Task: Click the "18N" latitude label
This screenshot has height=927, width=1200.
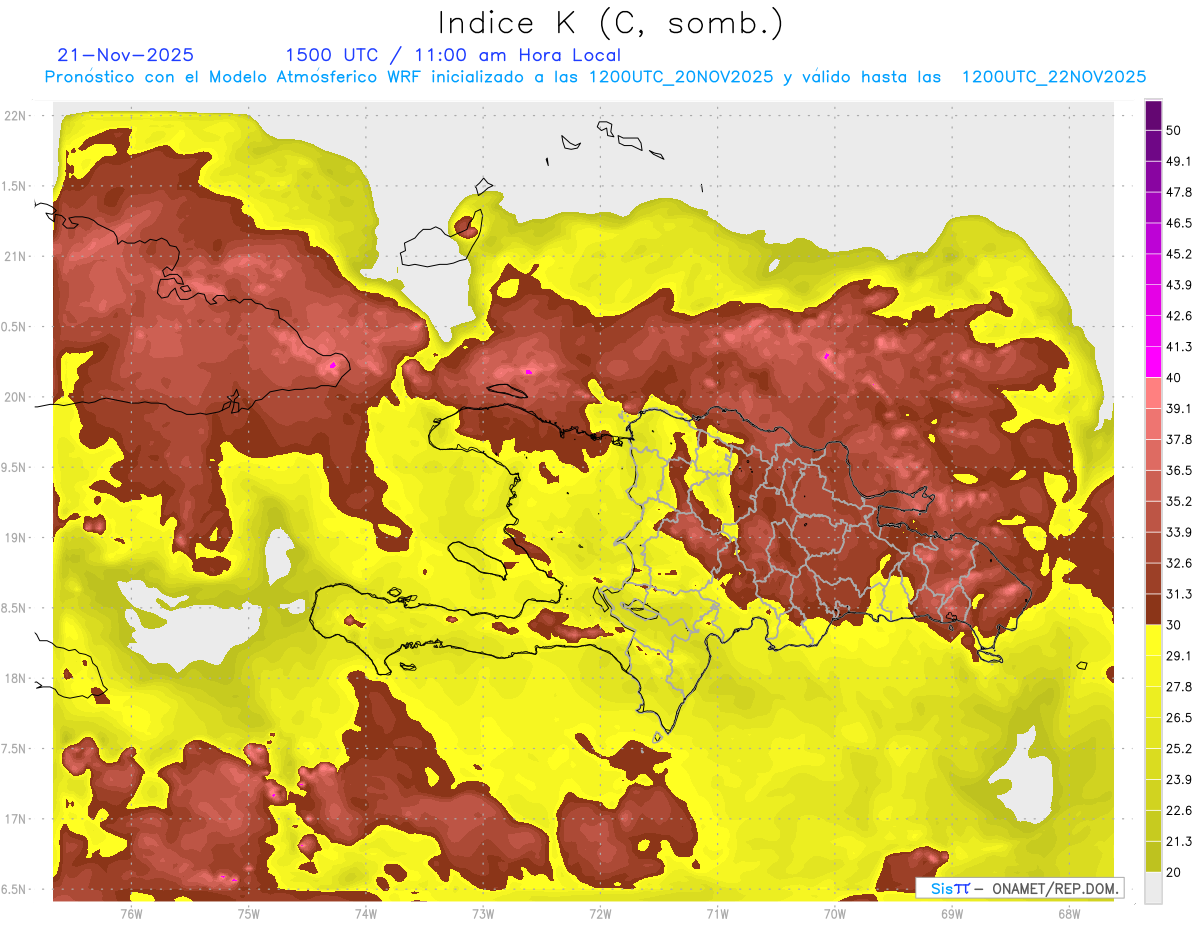Action: click(15, 679)
